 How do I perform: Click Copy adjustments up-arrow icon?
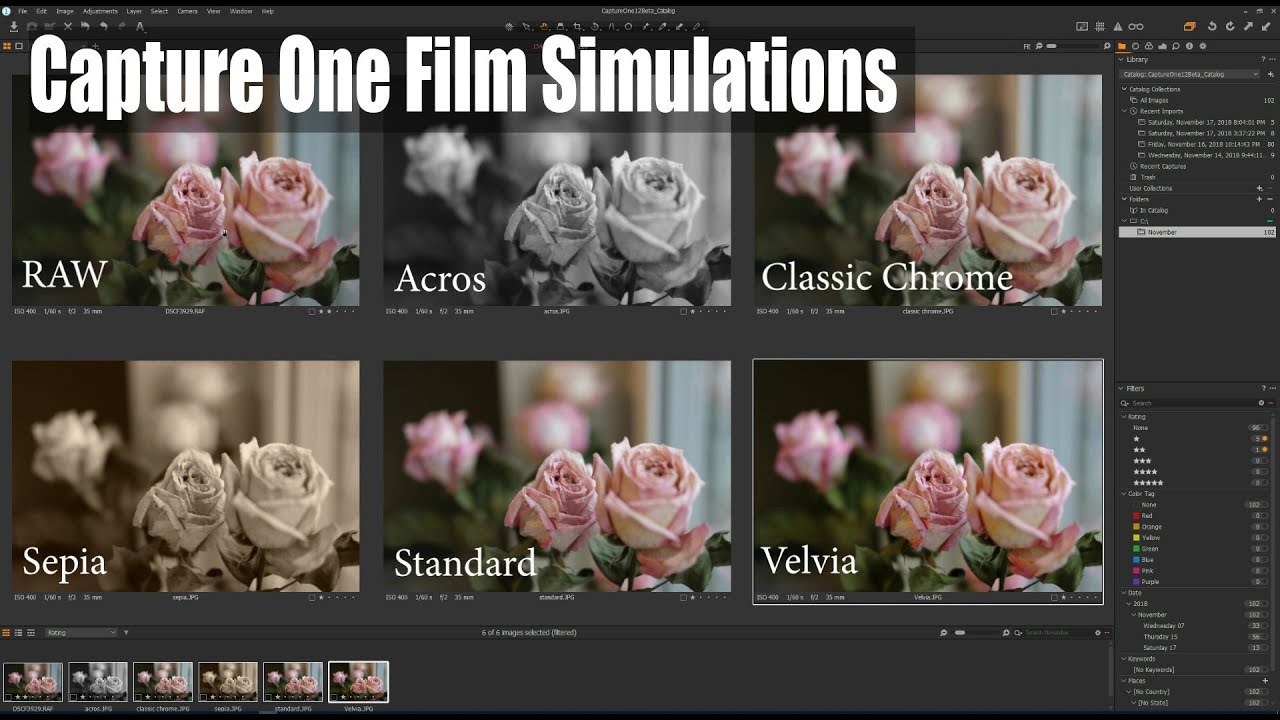[1248, 26]
